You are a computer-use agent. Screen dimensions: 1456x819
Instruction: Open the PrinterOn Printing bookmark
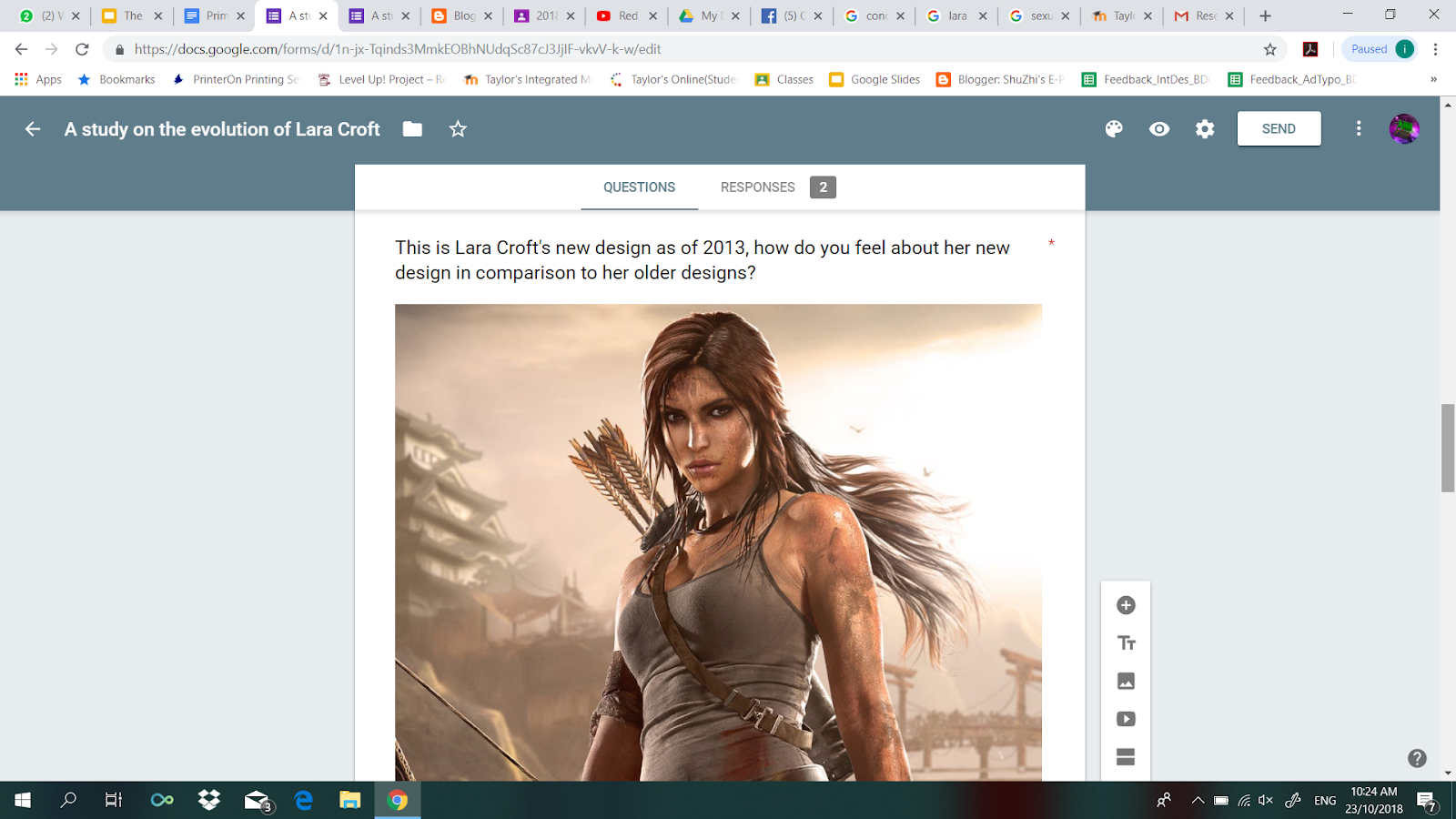pyautogui.click(x=235, y=79)
